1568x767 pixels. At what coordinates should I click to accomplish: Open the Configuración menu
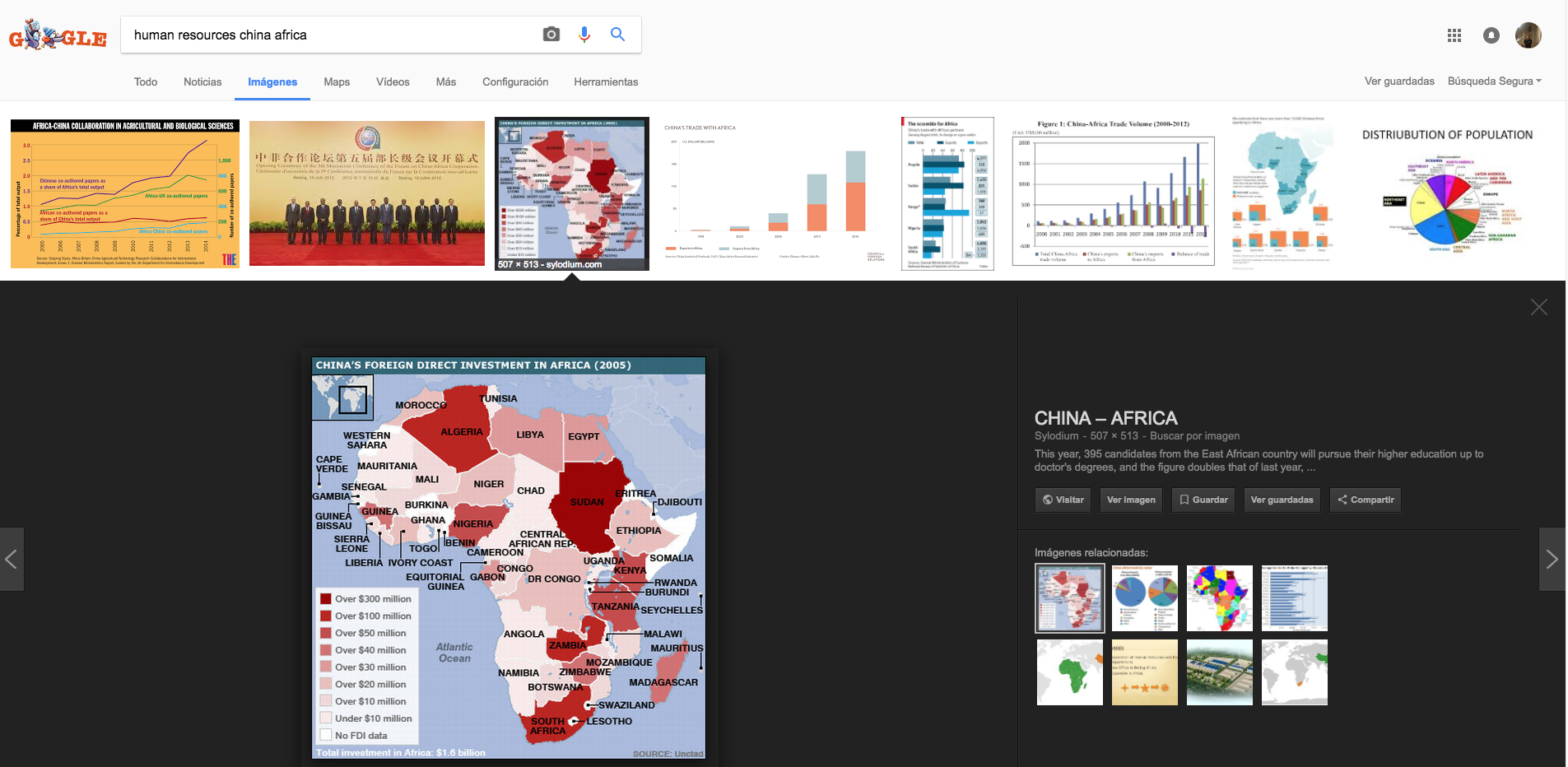coord(515,82)
